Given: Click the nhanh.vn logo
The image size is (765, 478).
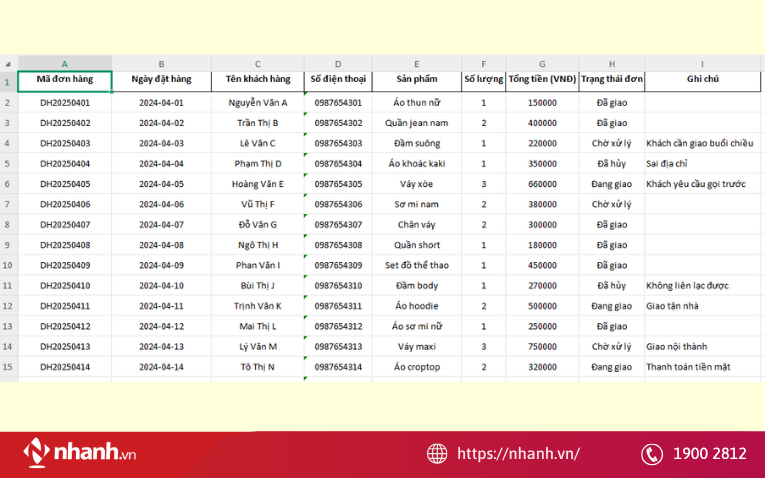Looking at the screenshot, I should coord(80,453).
